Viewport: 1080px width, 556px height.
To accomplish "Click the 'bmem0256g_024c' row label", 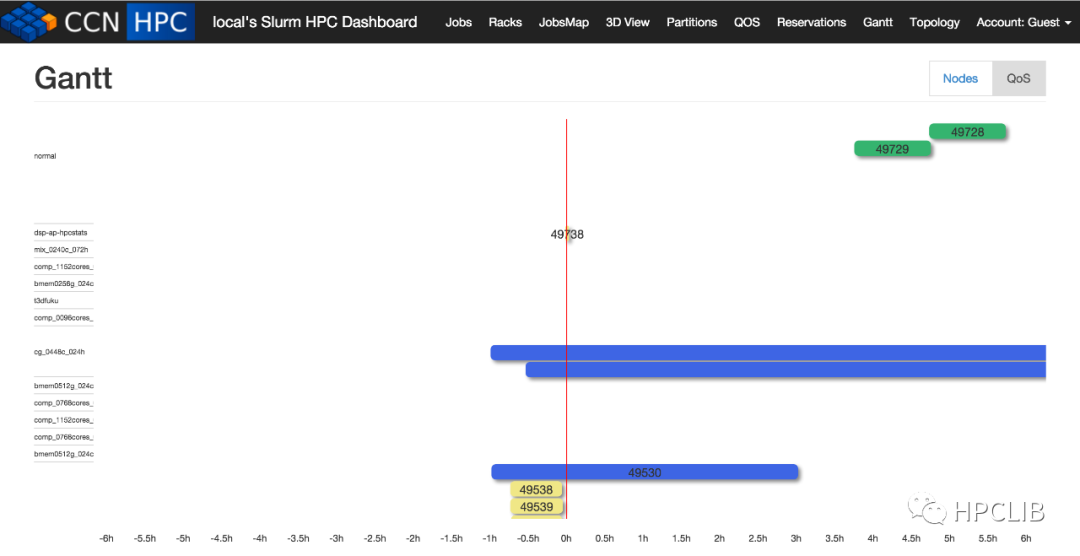I will (x=63, y=284).
